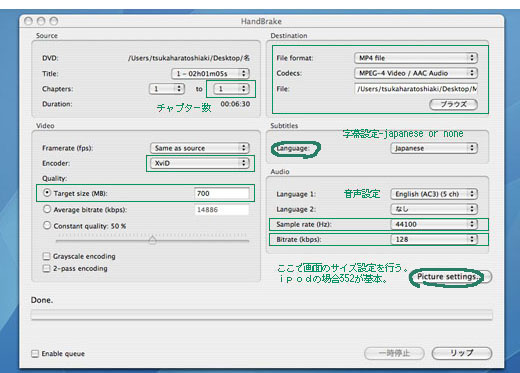Click the リップ rip button
This screenshot has height=373, width=520.
(x=462, y=353)
